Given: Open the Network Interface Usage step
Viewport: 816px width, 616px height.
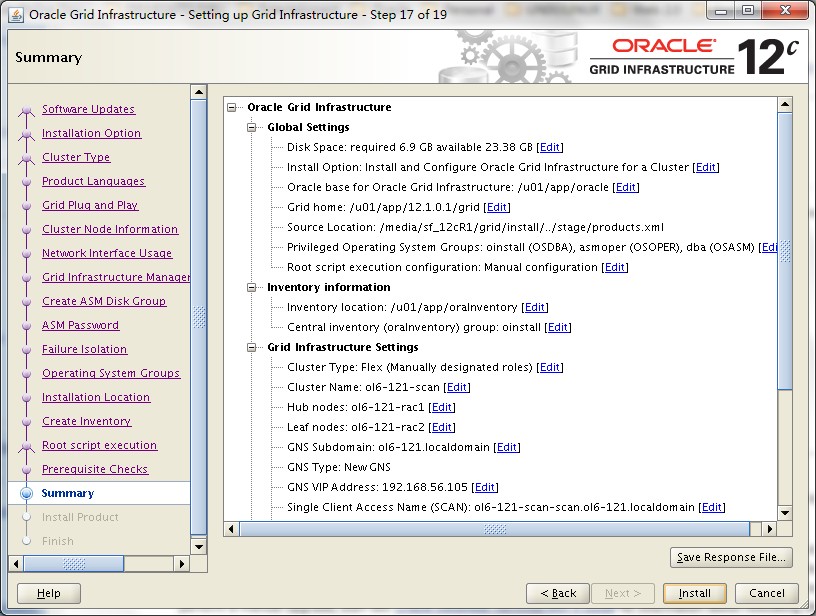Looking at the screenshot, I should (107, 253).
